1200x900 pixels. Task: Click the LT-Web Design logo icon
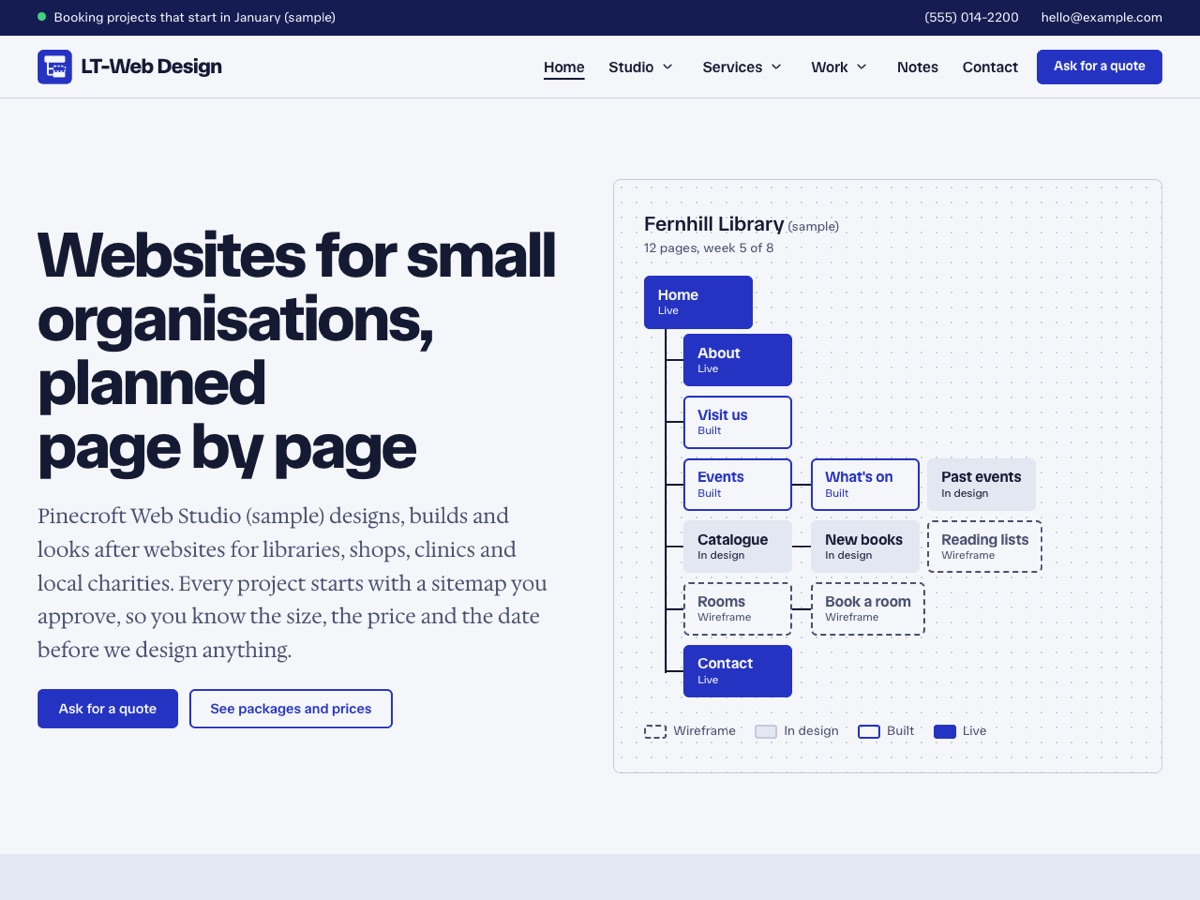55,67
